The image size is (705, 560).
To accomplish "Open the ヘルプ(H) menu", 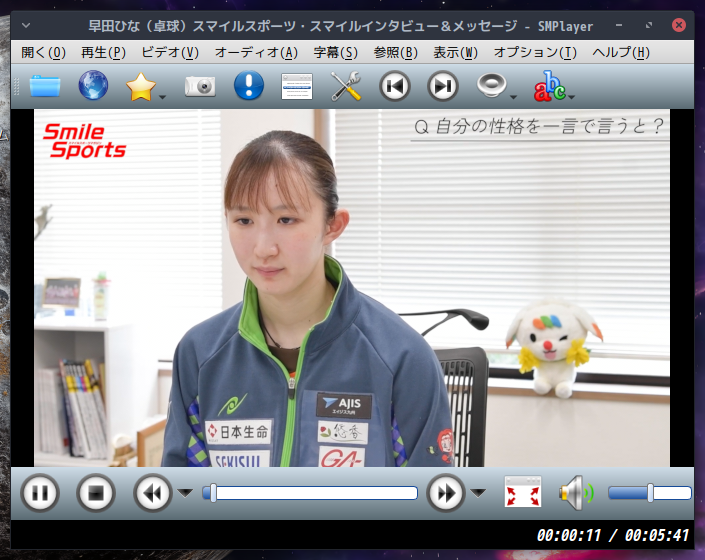I will pyautogui.click(x=621, y=53).
